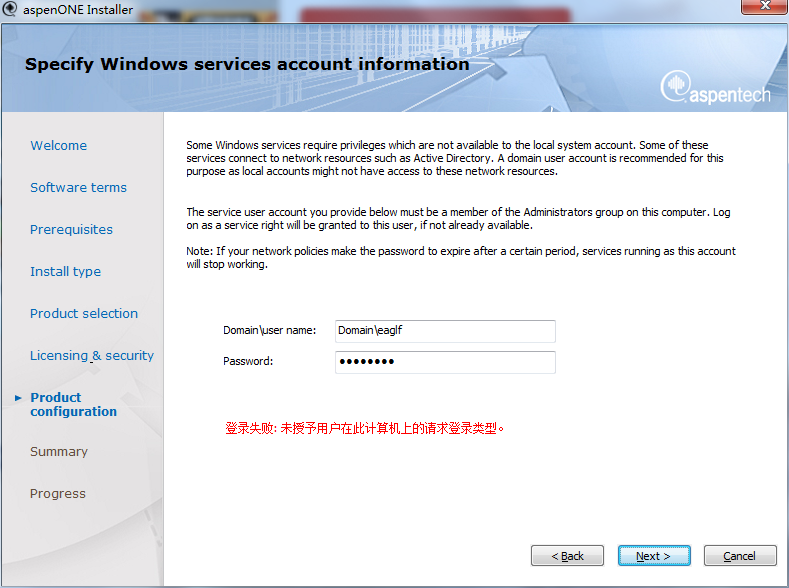
Task: Click the arrow marker beside Product configuration
Action: pyautogui.click(x=18, y=398)
